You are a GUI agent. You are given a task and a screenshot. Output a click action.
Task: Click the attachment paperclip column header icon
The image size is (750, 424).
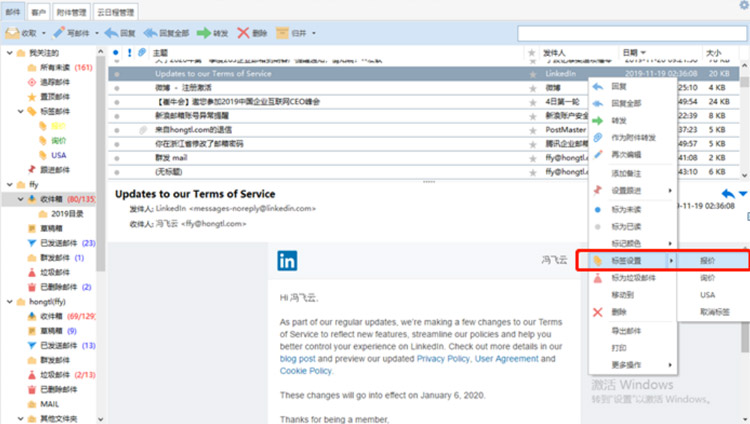[x=142, y=51]
